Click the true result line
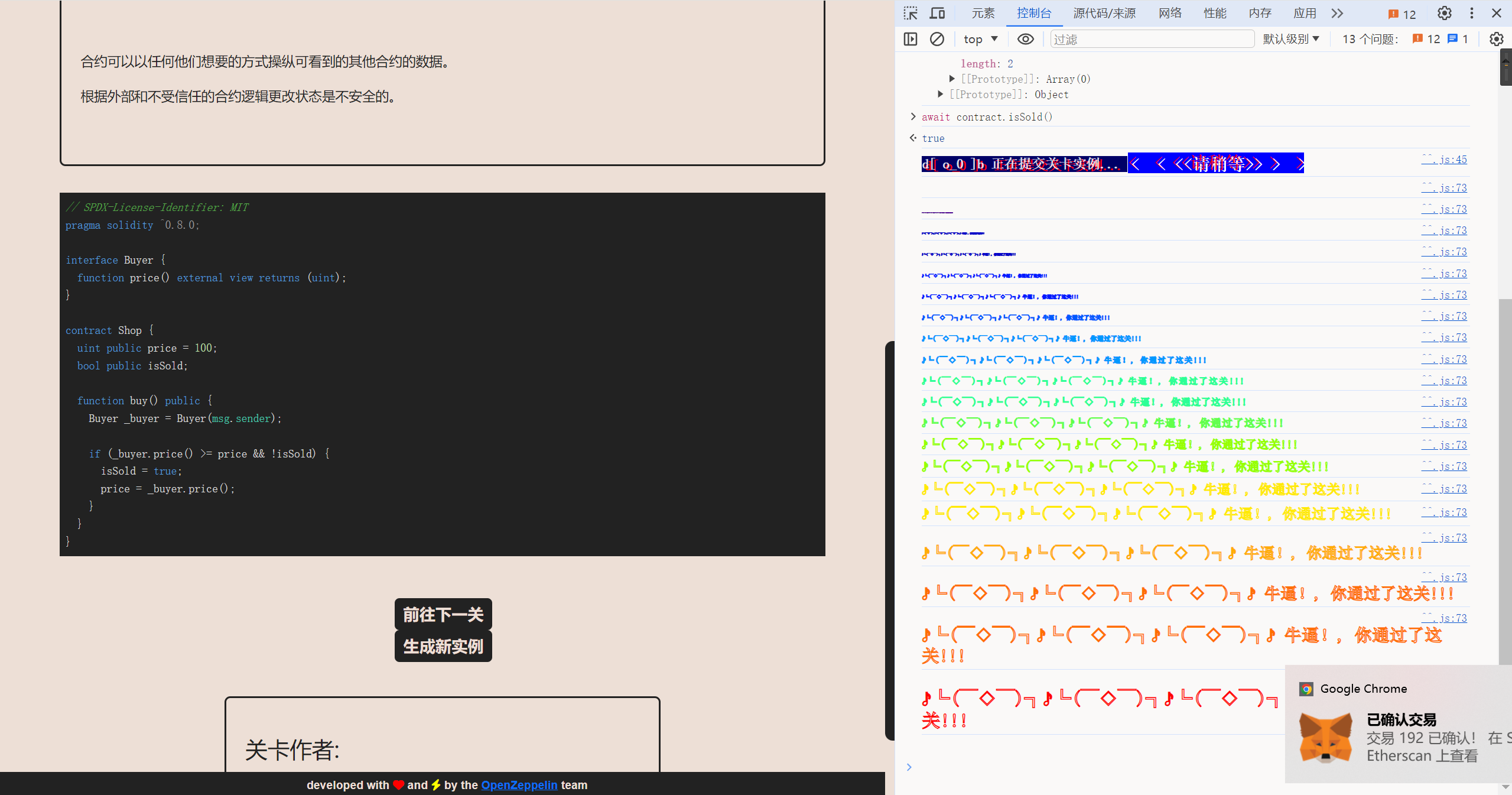This screenshot has height=795, width=1512. pos(933,138)
